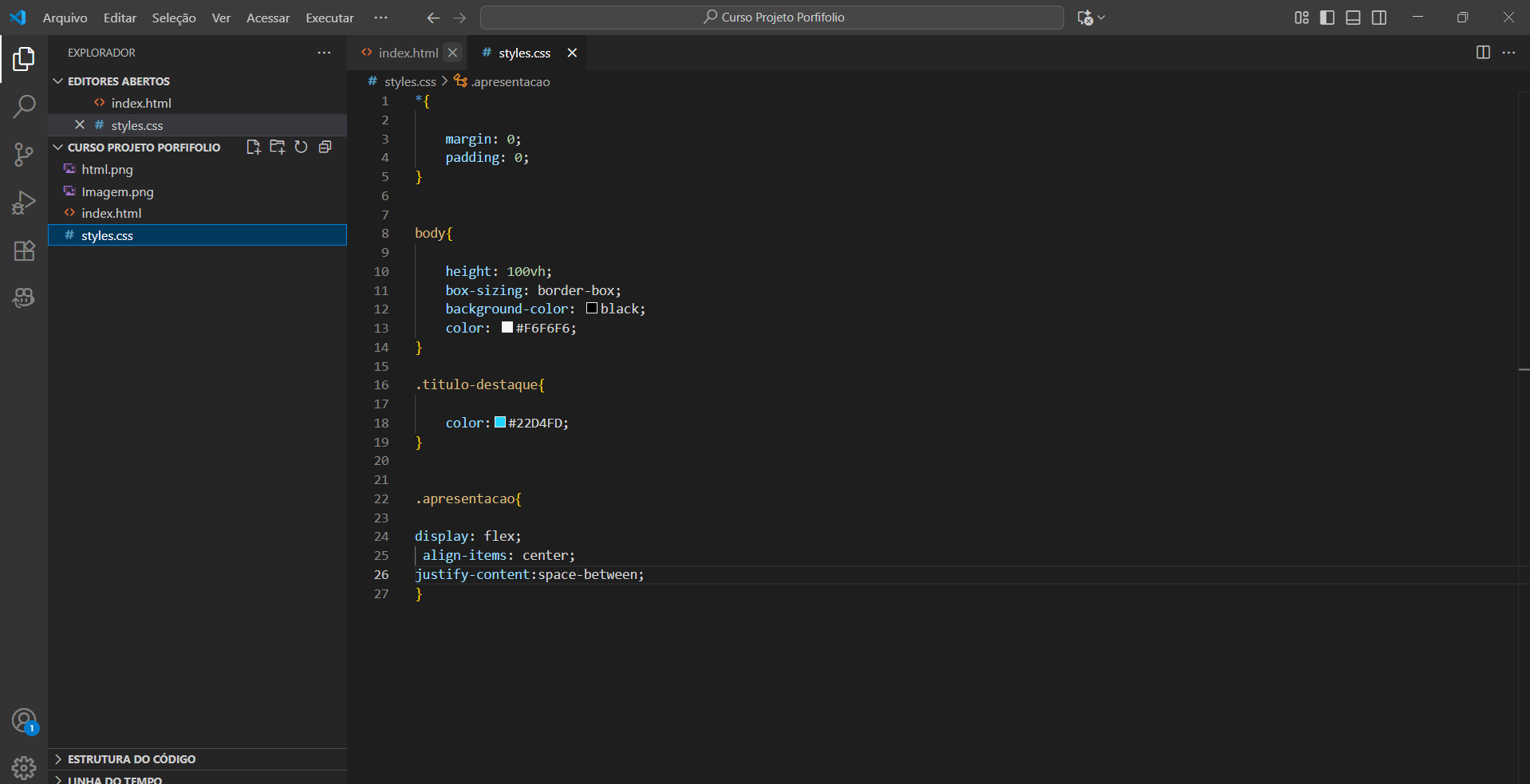
Task: Toggle the secondary side bar
Action: click(x=1379, y=18)
